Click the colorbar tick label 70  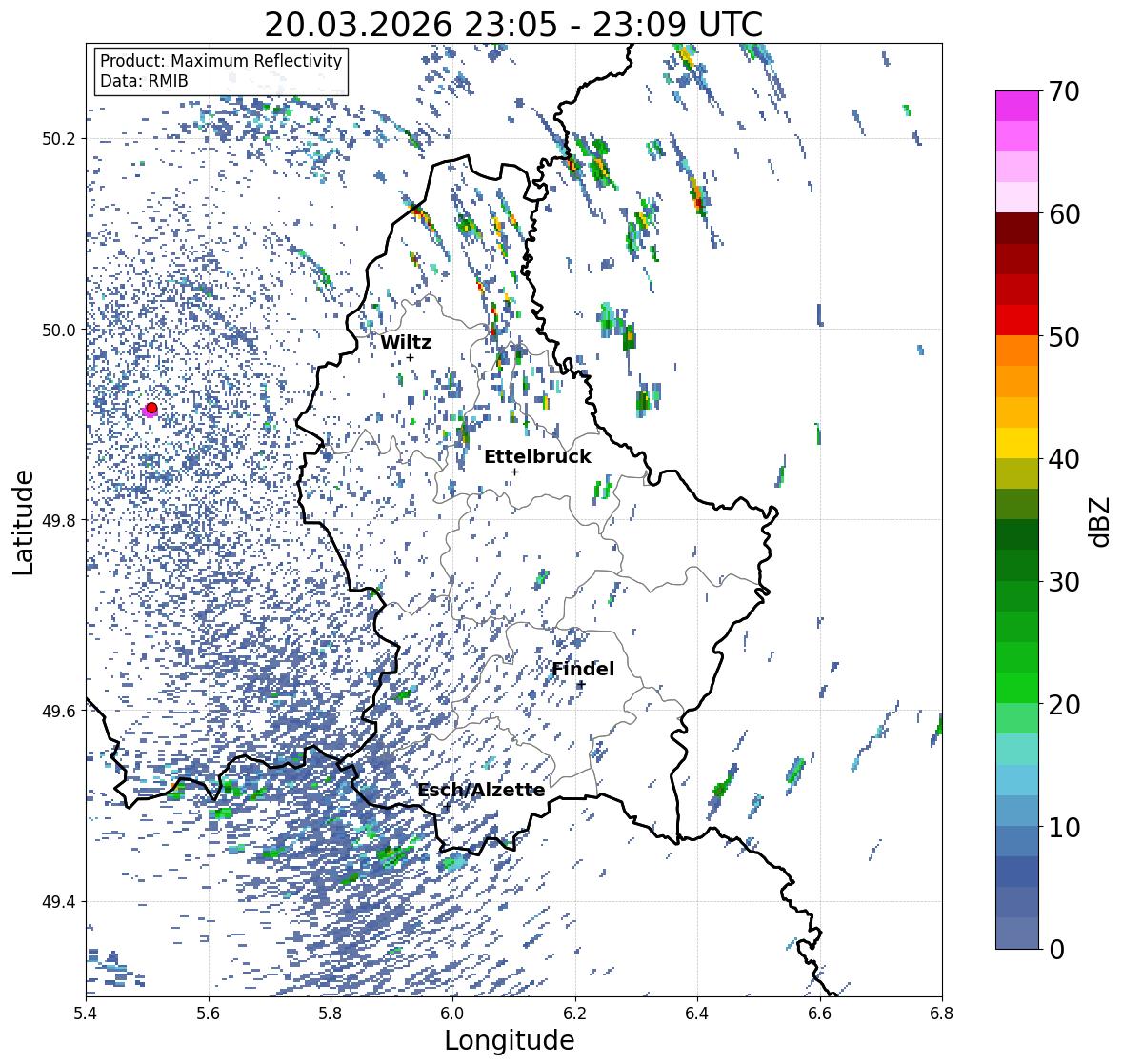coord(1064,91)
